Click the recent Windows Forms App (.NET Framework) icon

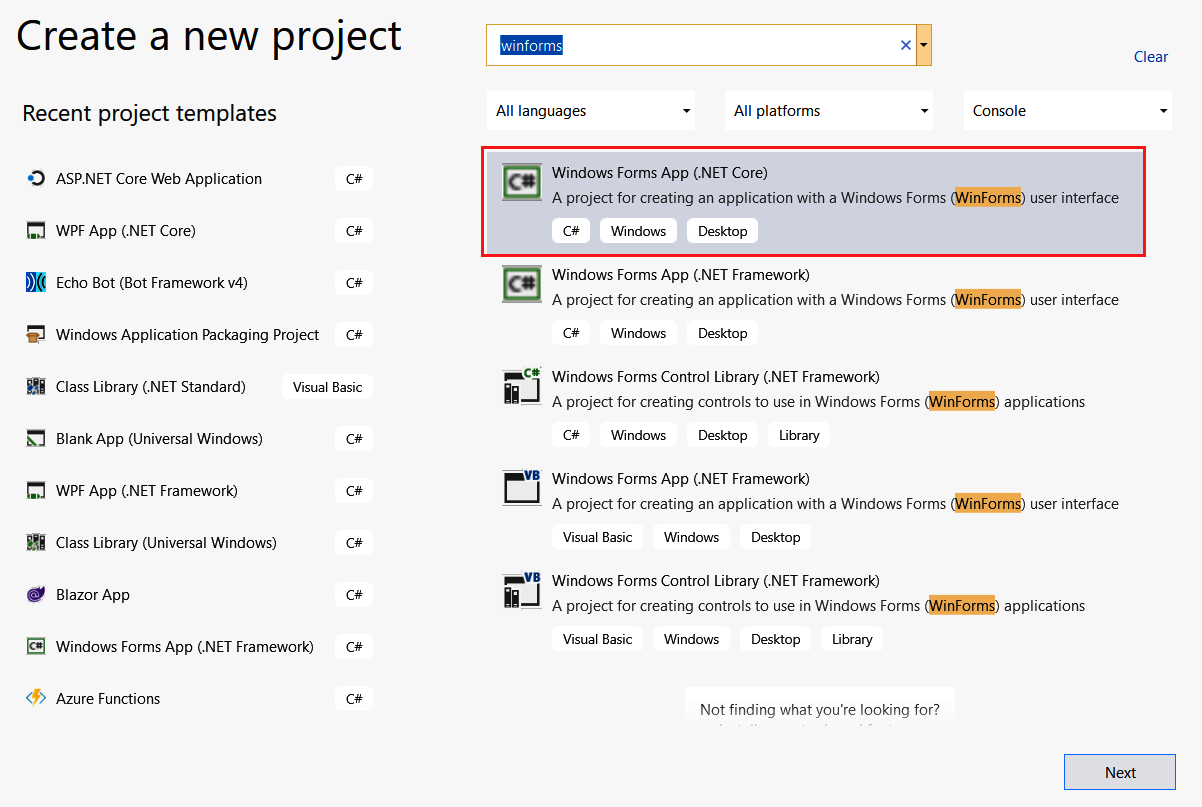36,647
